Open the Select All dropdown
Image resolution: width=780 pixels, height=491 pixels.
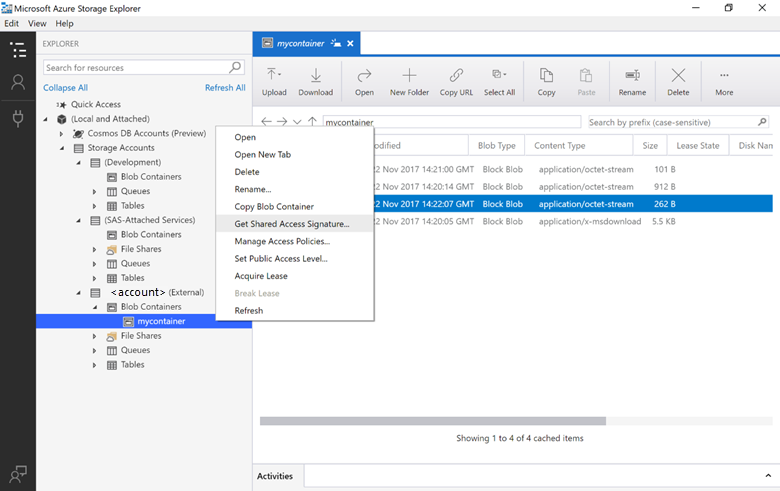(499, 80)
